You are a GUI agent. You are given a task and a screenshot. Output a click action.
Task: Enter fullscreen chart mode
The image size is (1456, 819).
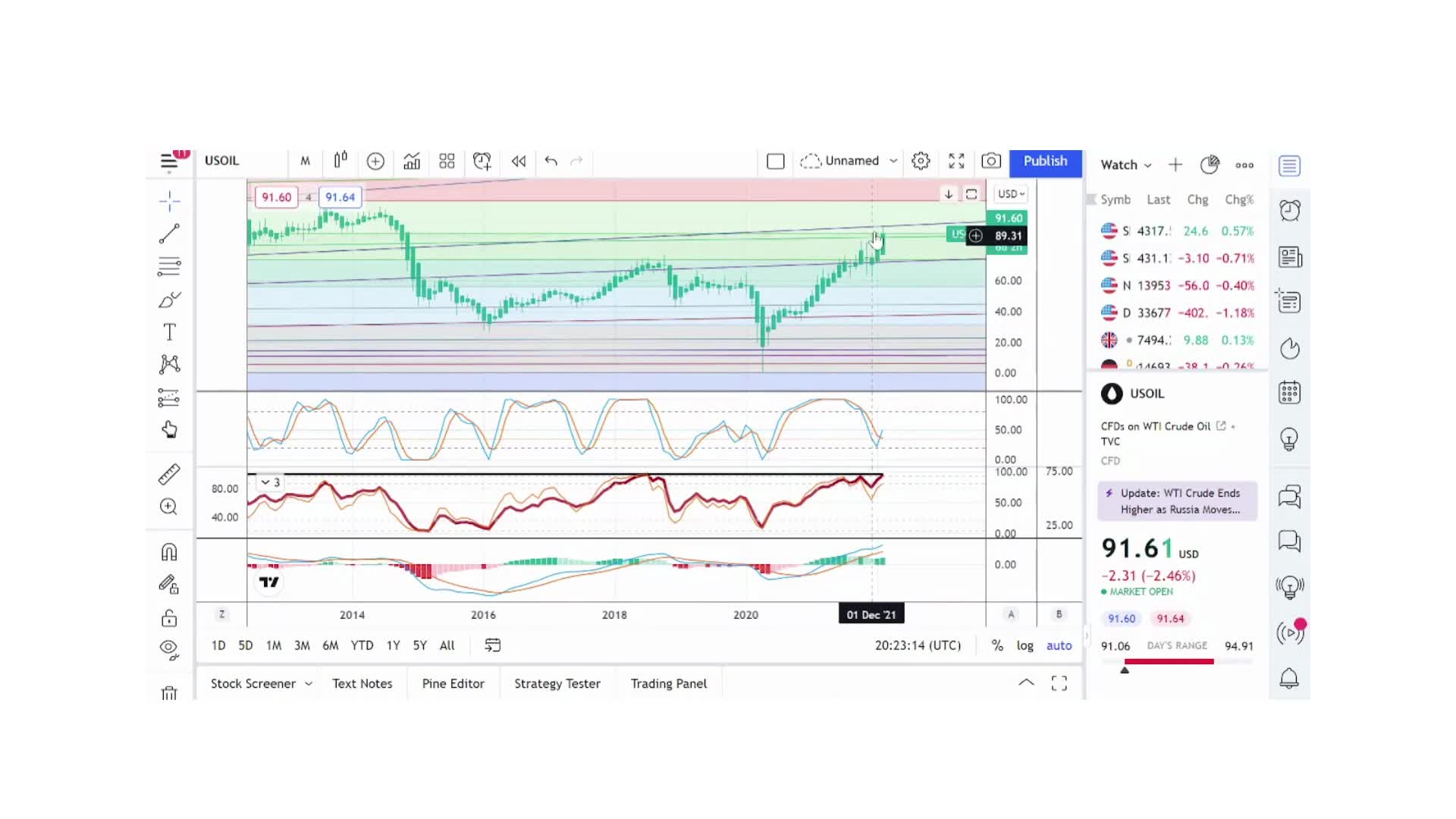pyautogui.click(x=956, y=161)
